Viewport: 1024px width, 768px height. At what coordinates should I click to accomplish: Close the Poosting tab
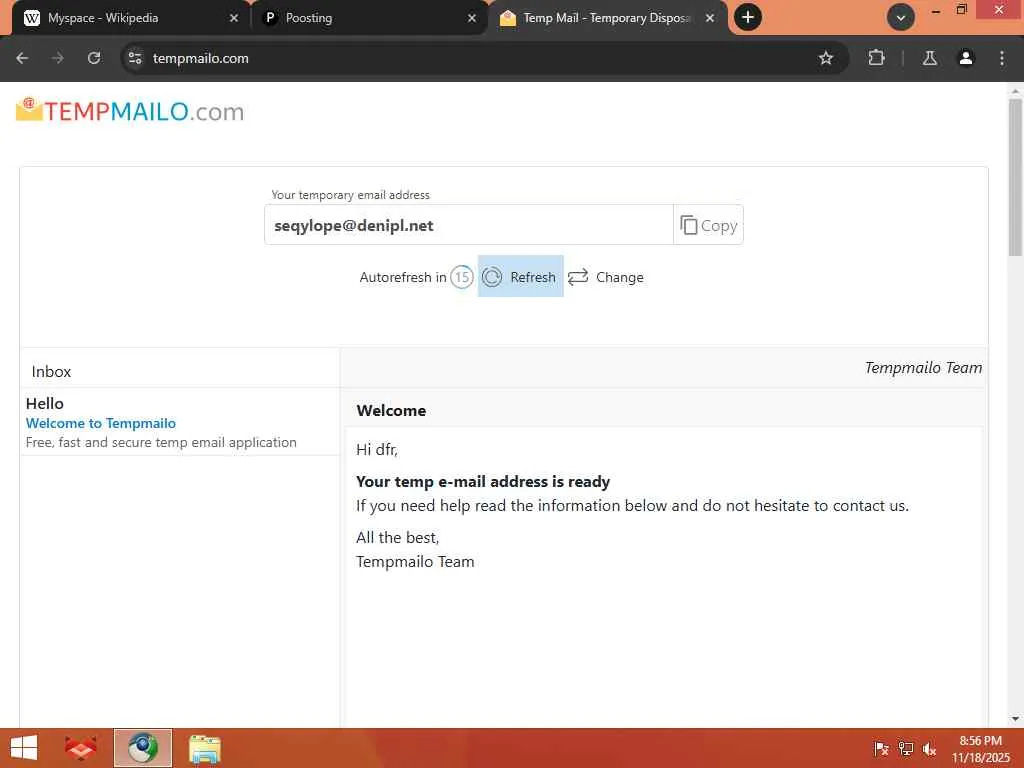tap(472, 18)
